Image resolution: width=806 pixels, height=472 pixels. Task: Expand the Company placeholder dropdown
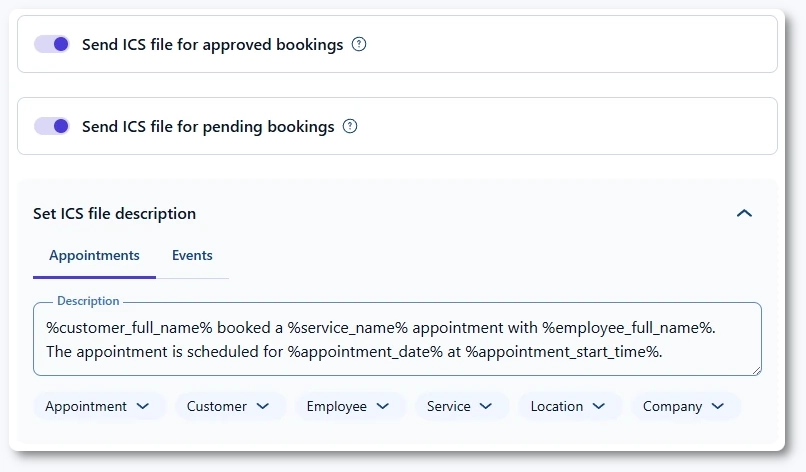[684, 406]
